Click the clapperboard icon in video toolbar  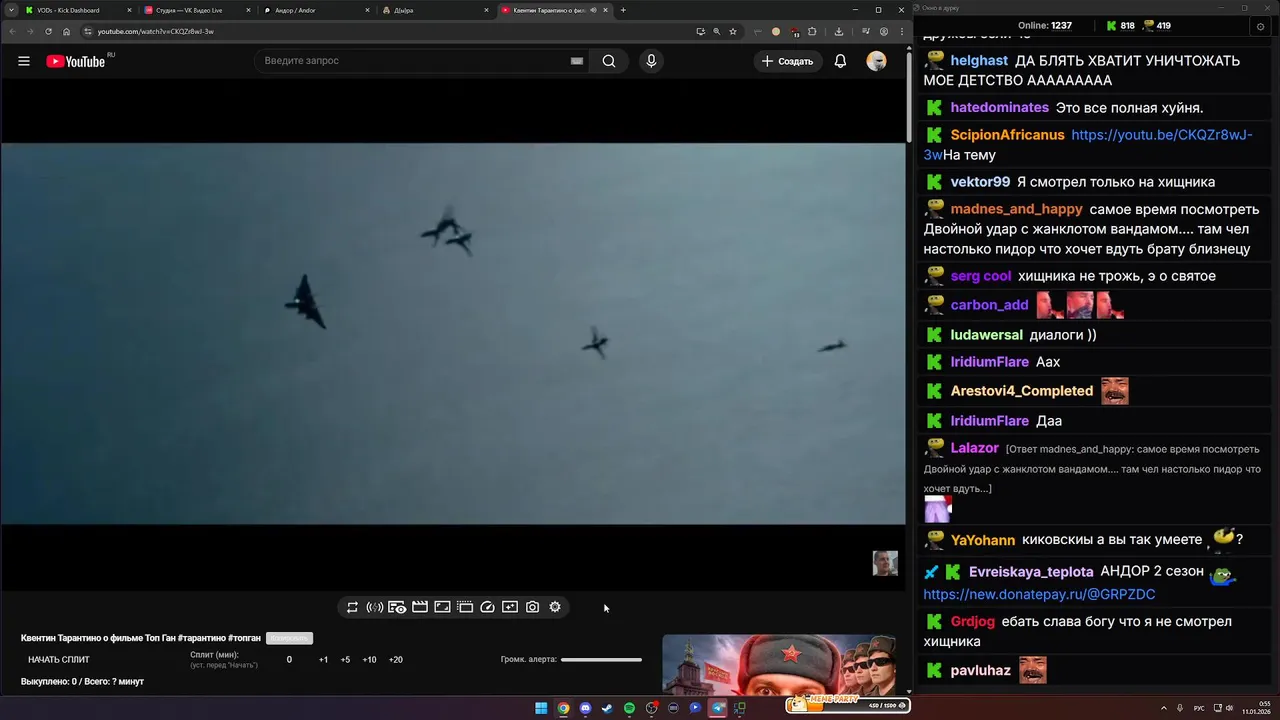pos(420,607)
